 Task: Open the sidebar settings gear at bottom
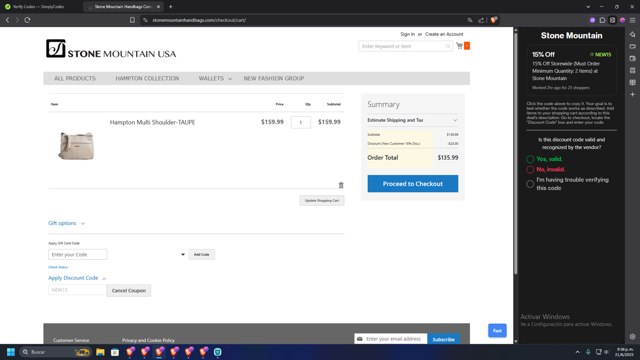point(632,337)
